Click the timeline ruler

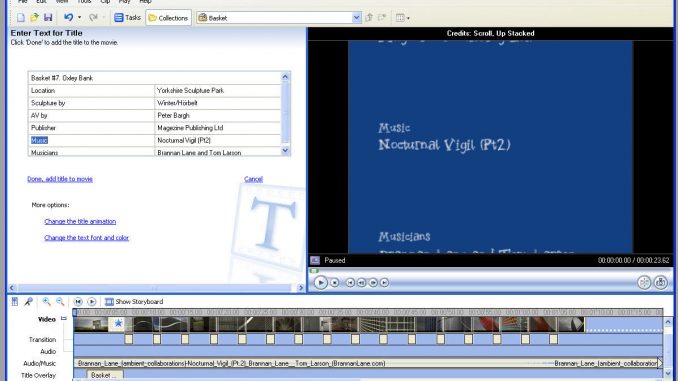(368, 312)
